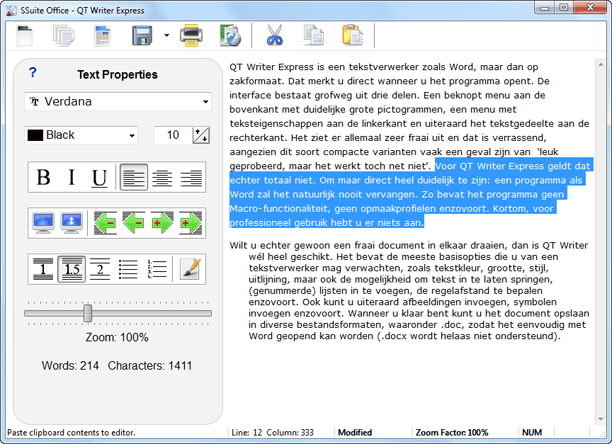This screenshot has width=612, height=444.
Task: Click the Modified status indicator
Action: pyautogui.click(x=355, y=433)
